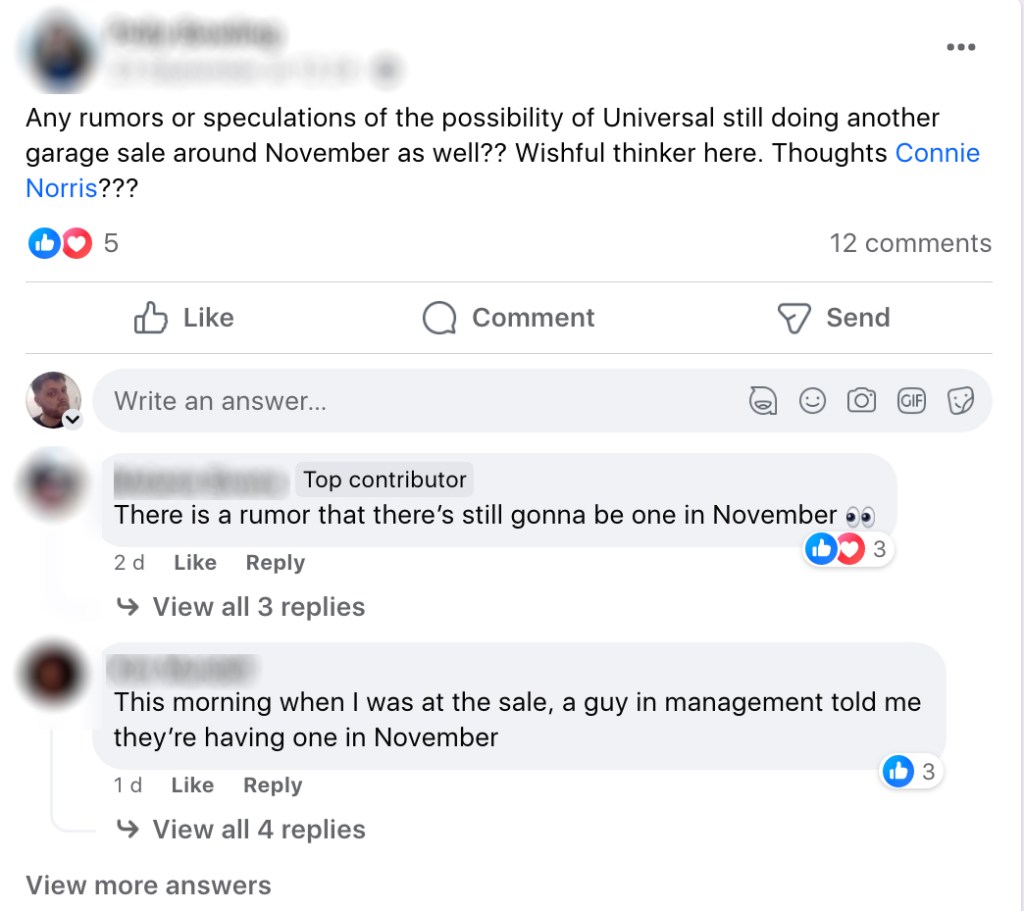The height and width of the screenshot is (911, 1024).
Task: Like the comment about the guy in management
Action: click(192, 786)
